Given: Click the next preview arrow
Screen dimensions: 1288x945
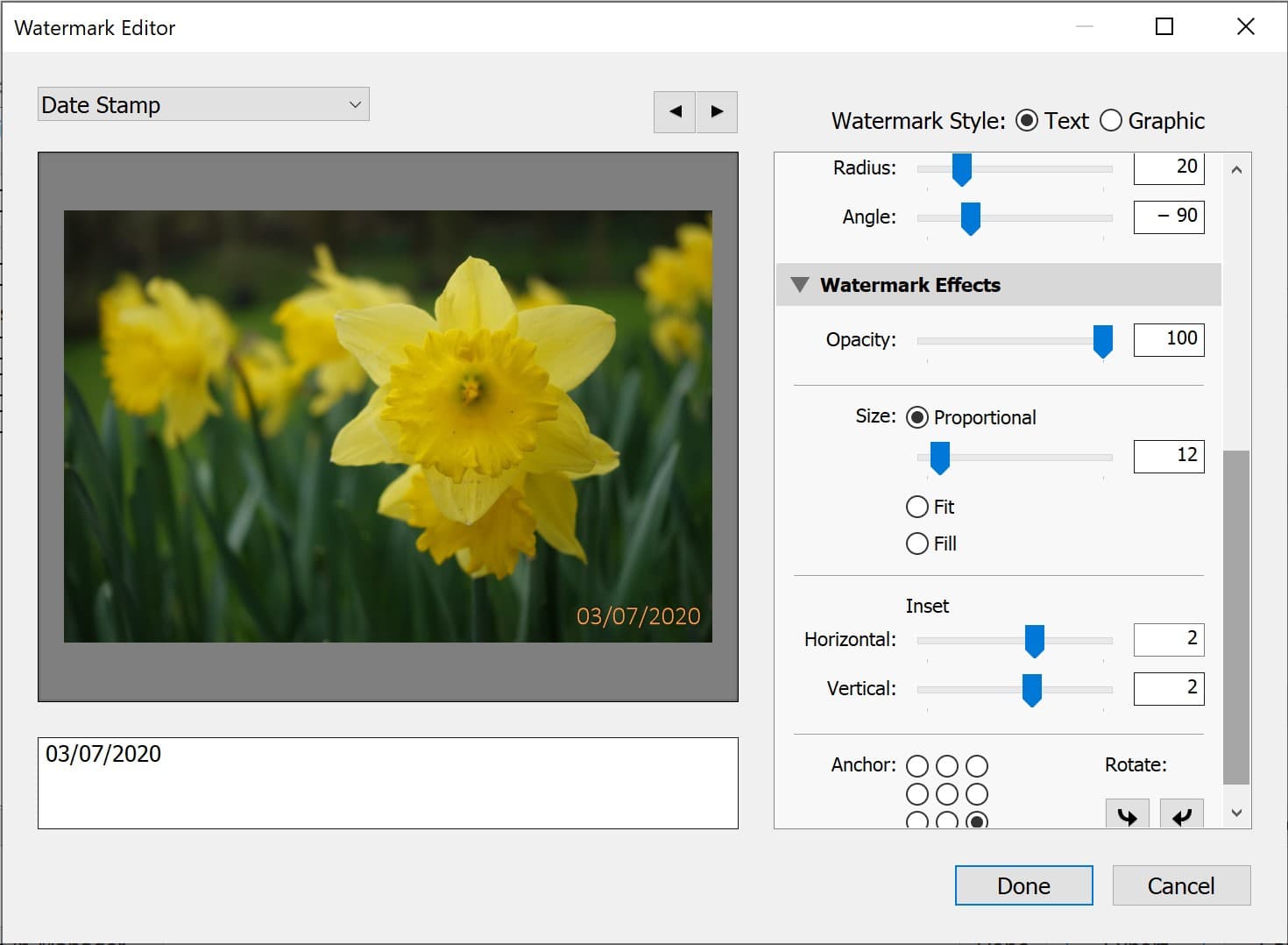Looking at the screenshot, I should [717, 112].
